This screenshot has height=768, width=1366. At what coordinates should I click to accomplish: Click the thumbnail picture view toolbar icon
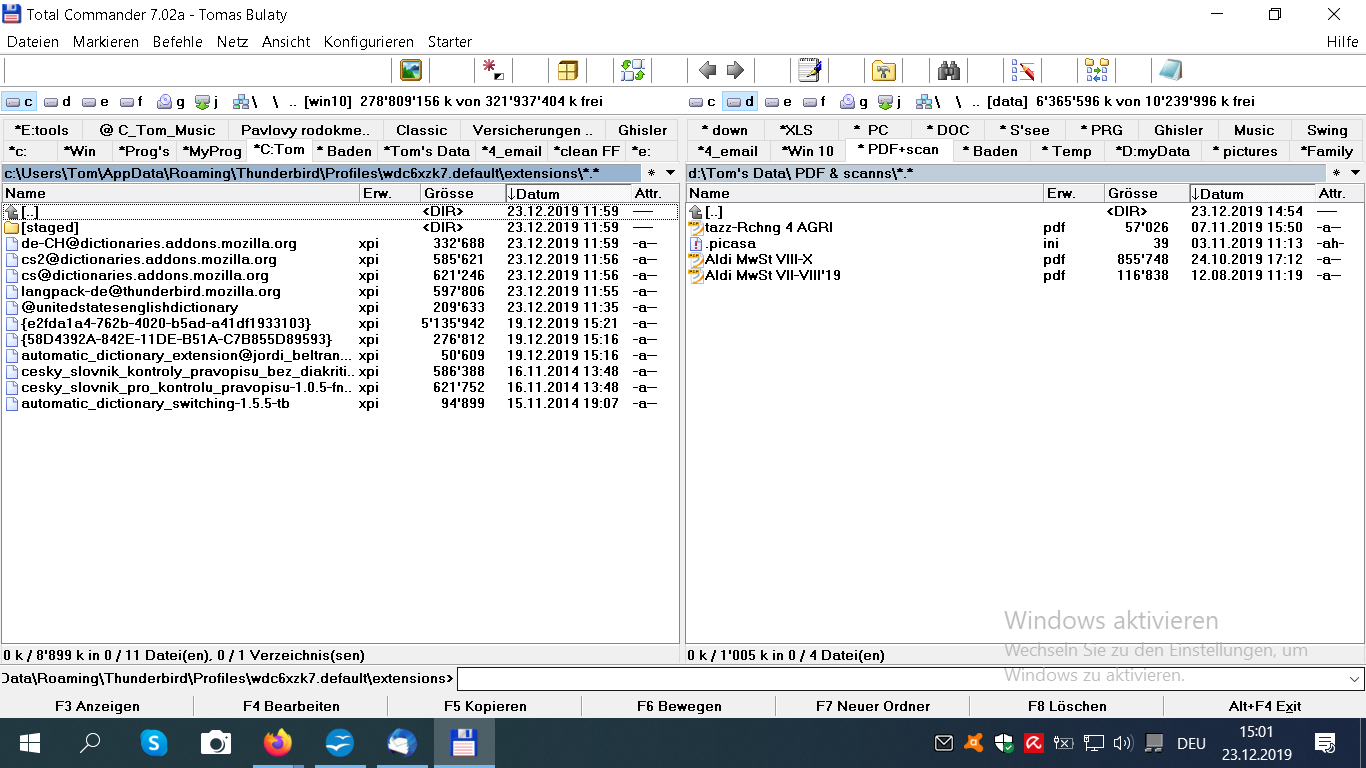click(x=410, y=70)
